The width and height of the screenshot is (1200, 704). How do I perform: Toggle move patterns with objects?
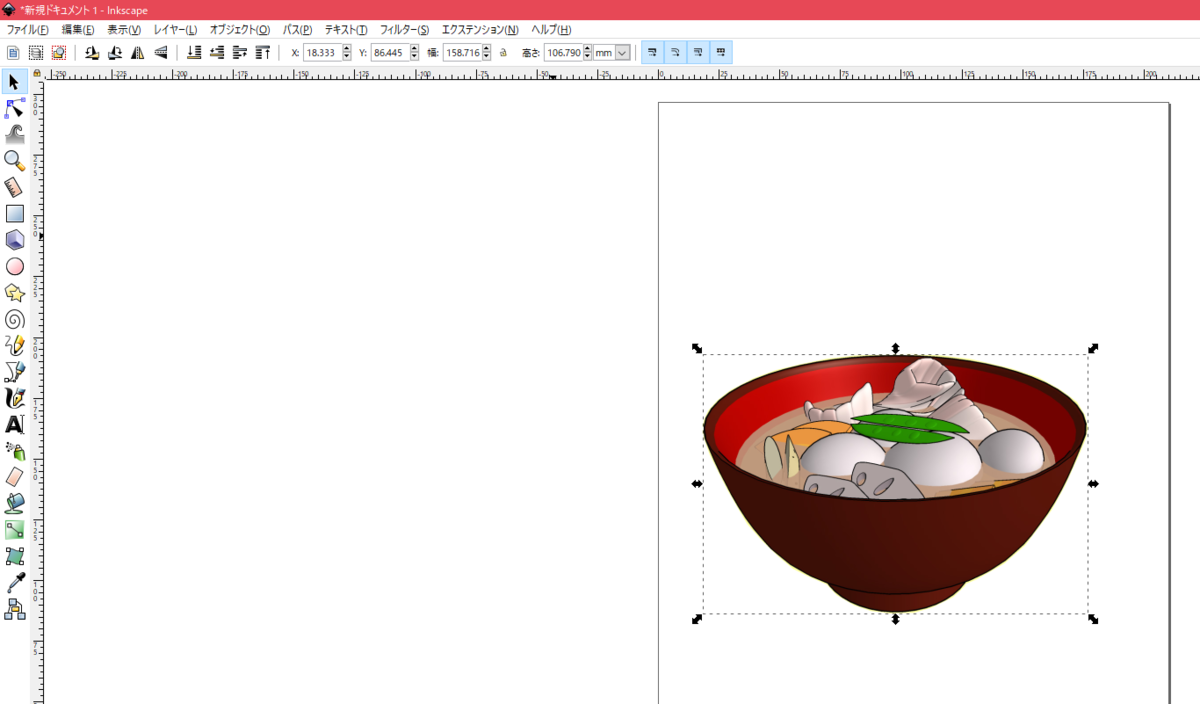point(721,52)
